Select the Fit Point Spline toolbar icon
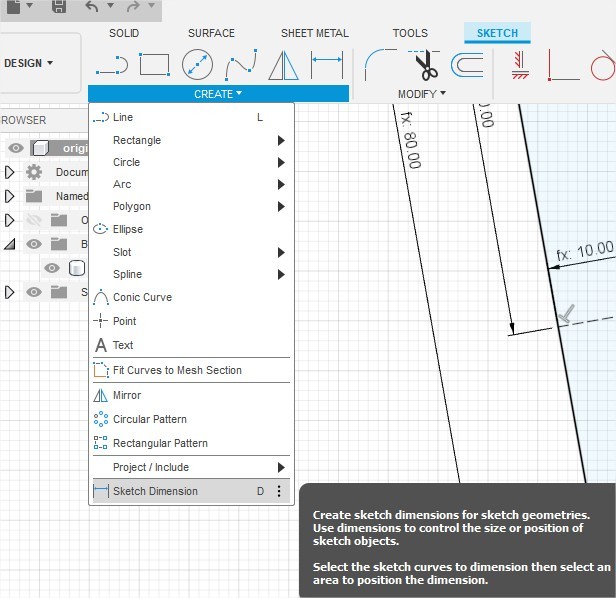The height and width of the screenshot is (598, 616). tap(241, 64)
